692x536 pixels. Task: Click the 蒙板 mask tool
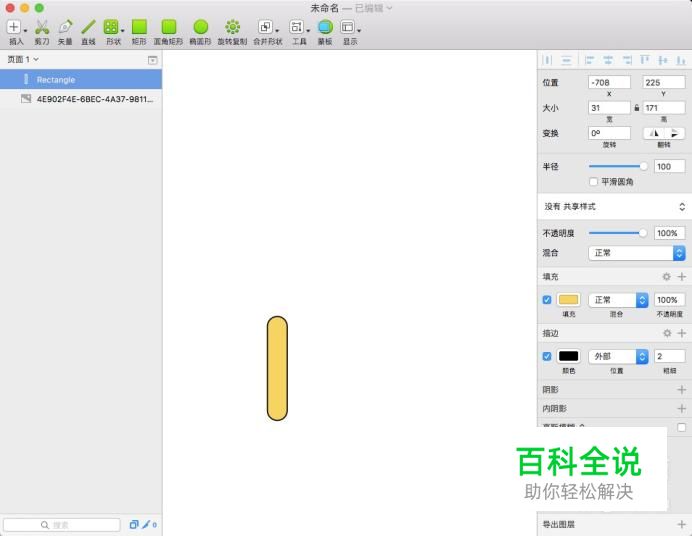325,32
